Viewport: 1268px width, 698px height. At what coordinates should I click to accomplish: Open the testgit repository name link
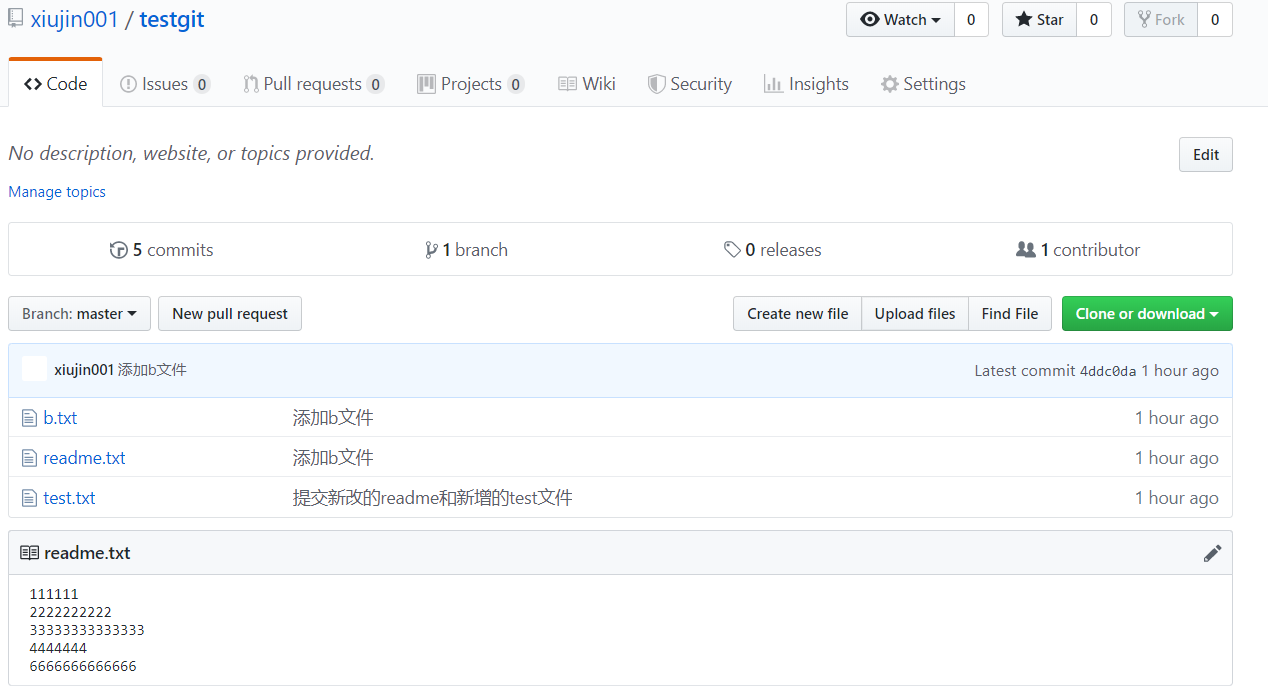coord(172,19)
